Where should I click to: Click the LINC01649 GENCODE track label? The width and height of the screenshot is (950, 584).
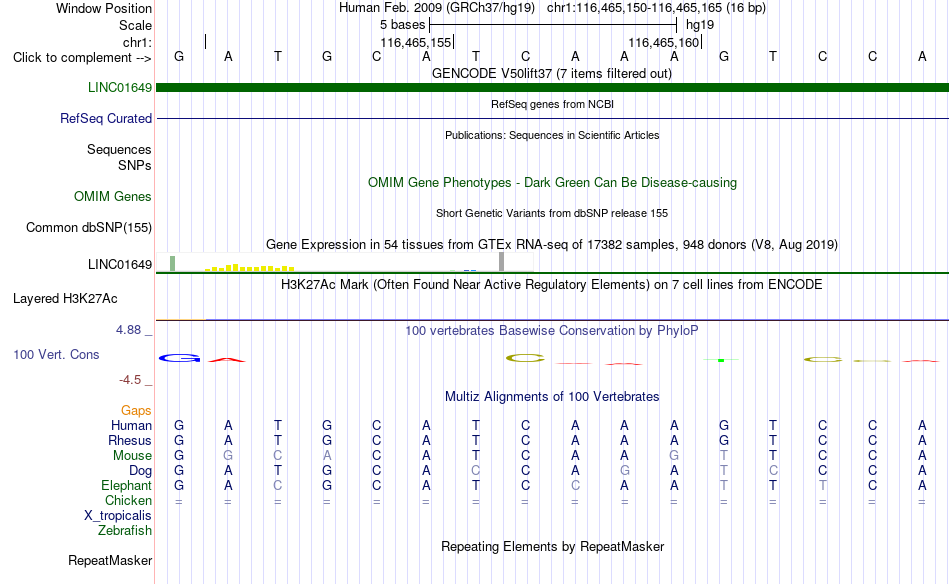coord(119,87)
